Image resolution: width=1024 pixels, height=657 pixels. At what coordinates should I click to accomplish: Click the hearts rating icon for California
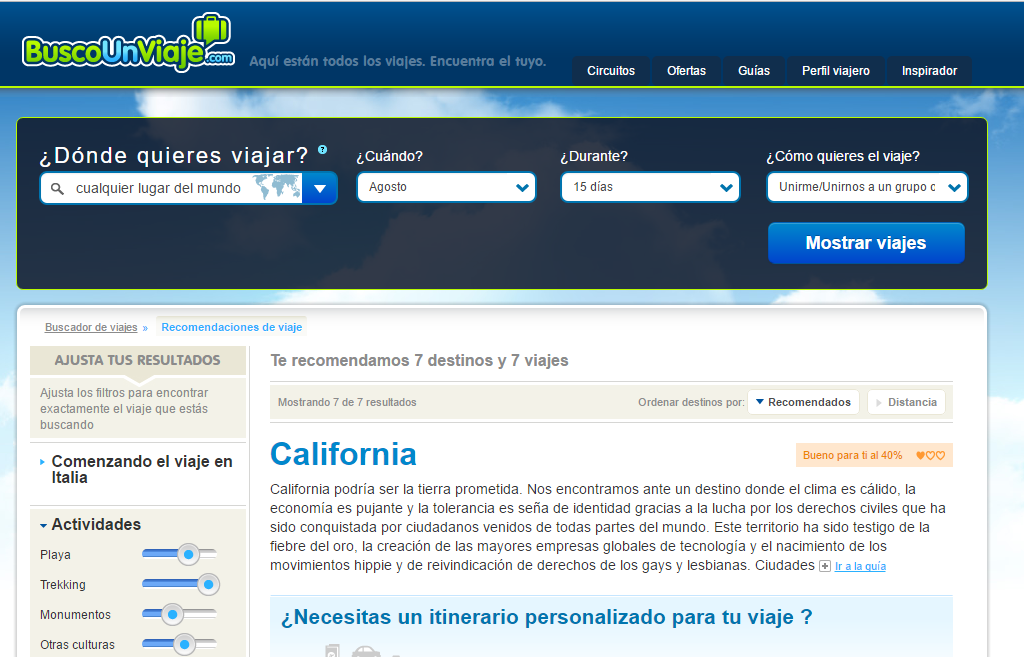point(930,456)
